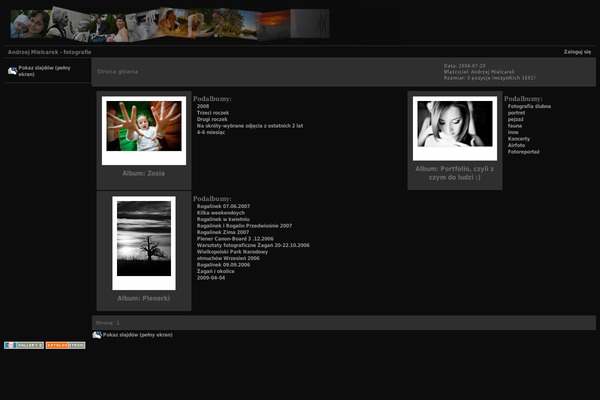Open Plener Canon-Board 3.12.2006 subalbum
600x400 pixels.
[235, 239]
